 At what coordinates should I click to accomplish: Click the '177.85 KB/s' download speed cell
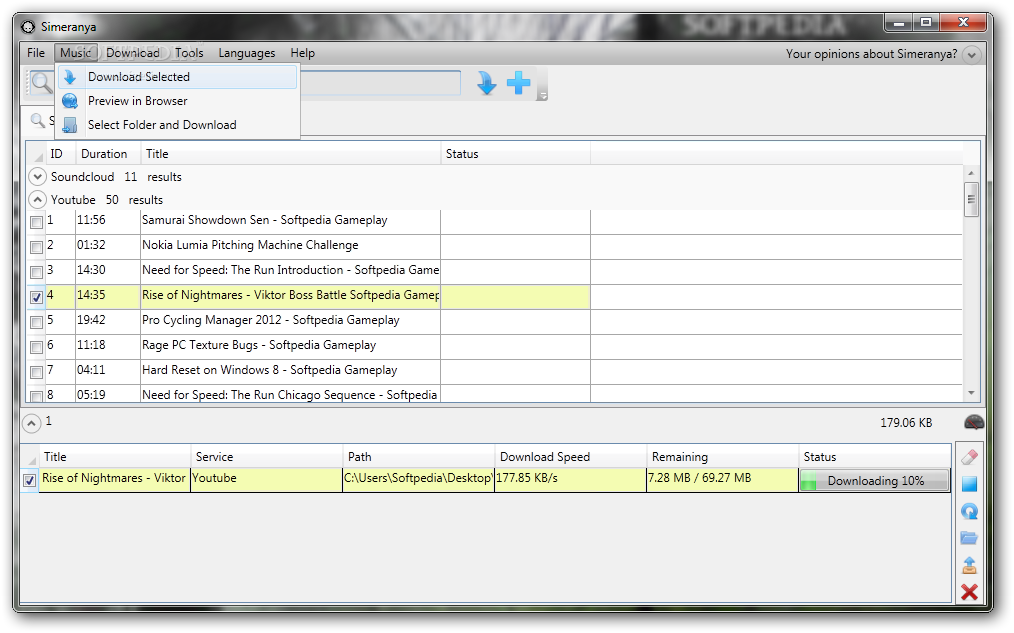tap(570, 478)
